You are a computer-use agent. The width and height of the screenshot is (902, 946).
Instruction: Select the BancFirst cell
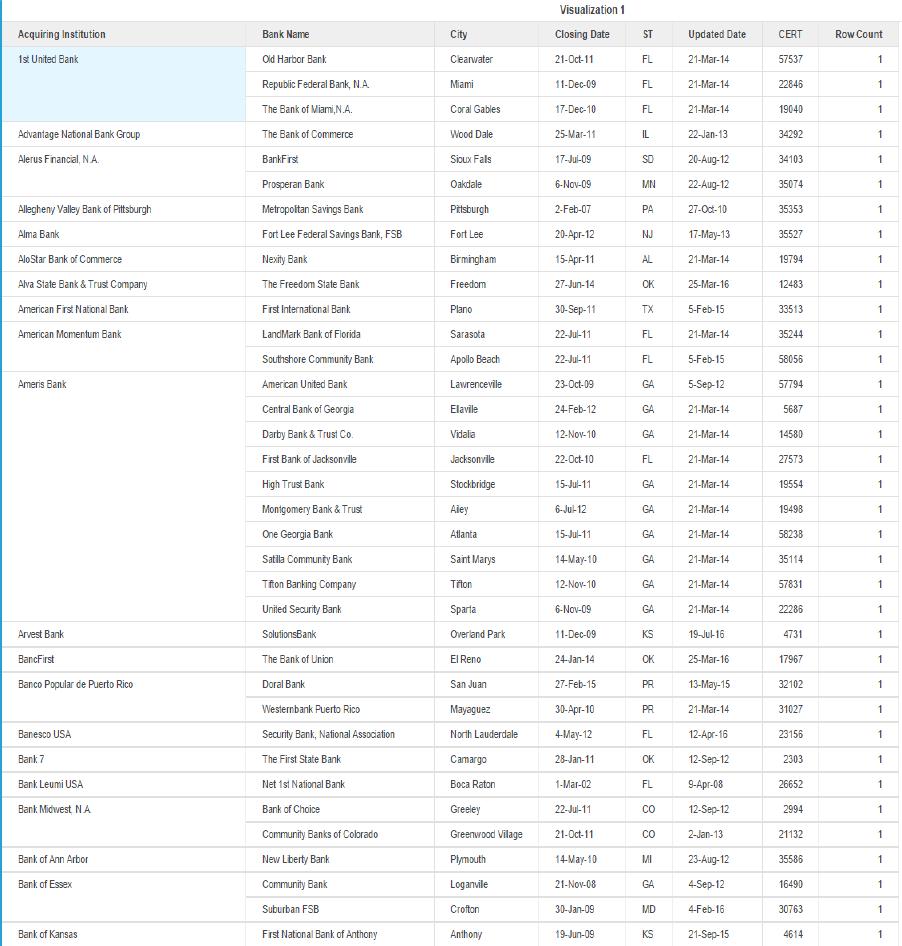pyautogui.click(x=124, y=659)
